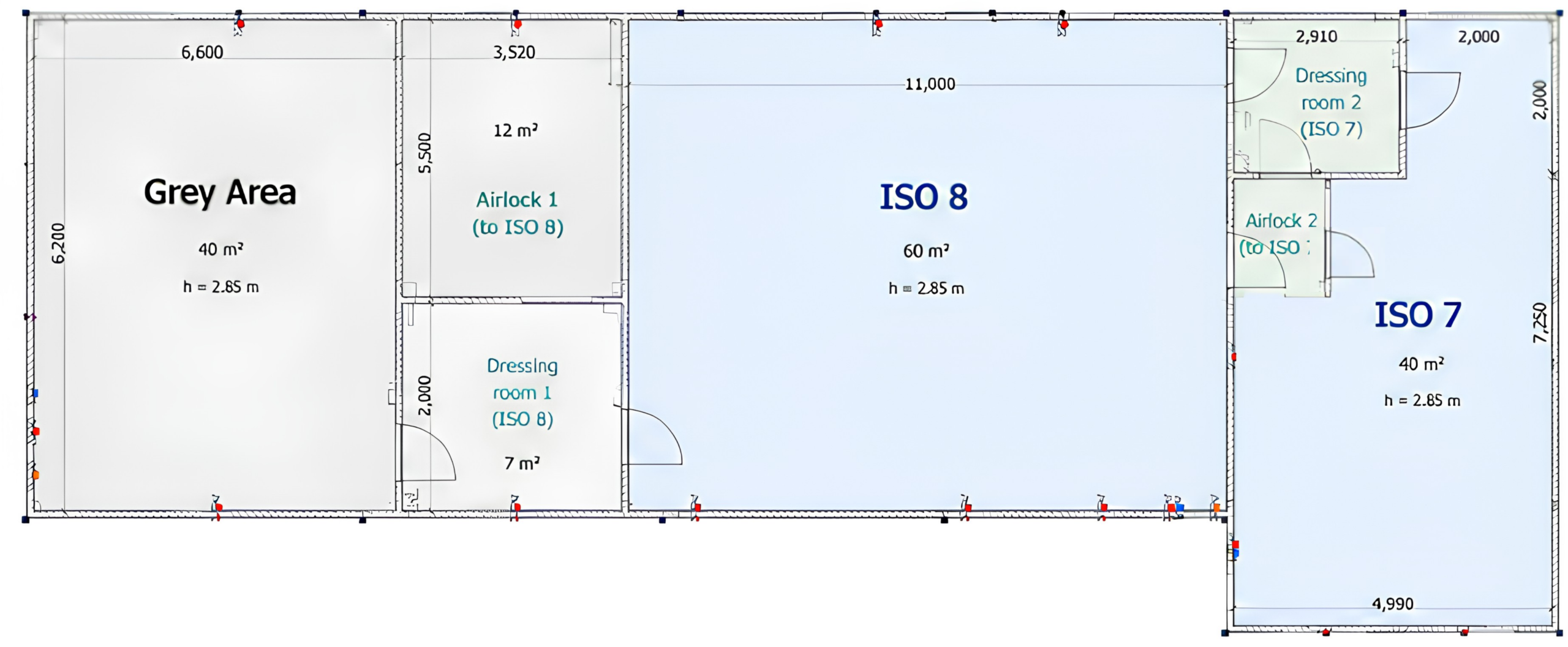The image size is (1568, 647).
Task: Click the orange marker on Grey Area's left wall
Action: pos(36,474)
